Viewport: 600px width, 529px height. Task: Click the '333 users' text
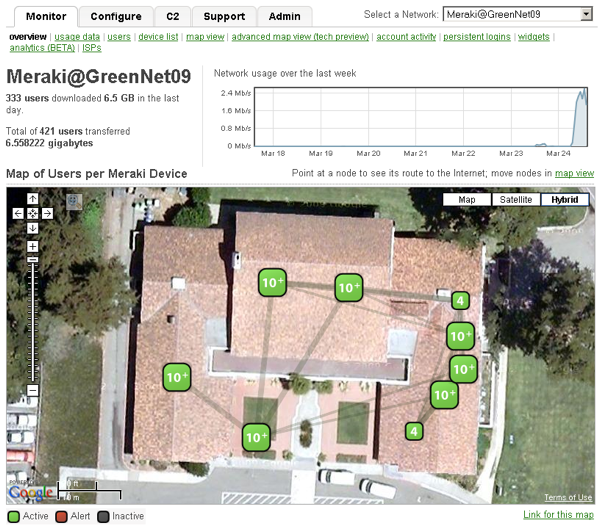click(x=27, y=98)
